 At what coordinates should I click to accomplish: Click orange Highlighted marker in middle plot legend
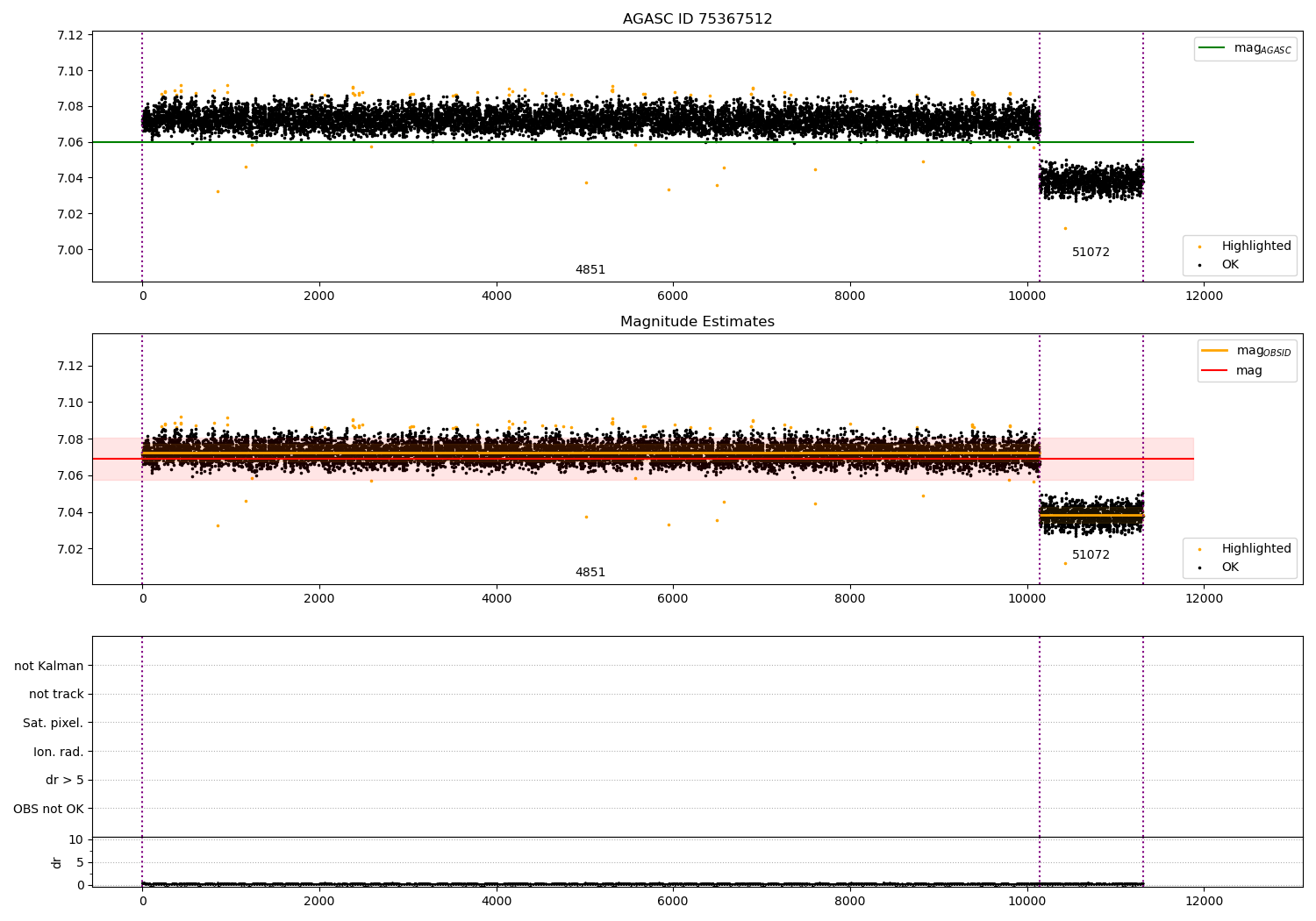(1199, 550)
